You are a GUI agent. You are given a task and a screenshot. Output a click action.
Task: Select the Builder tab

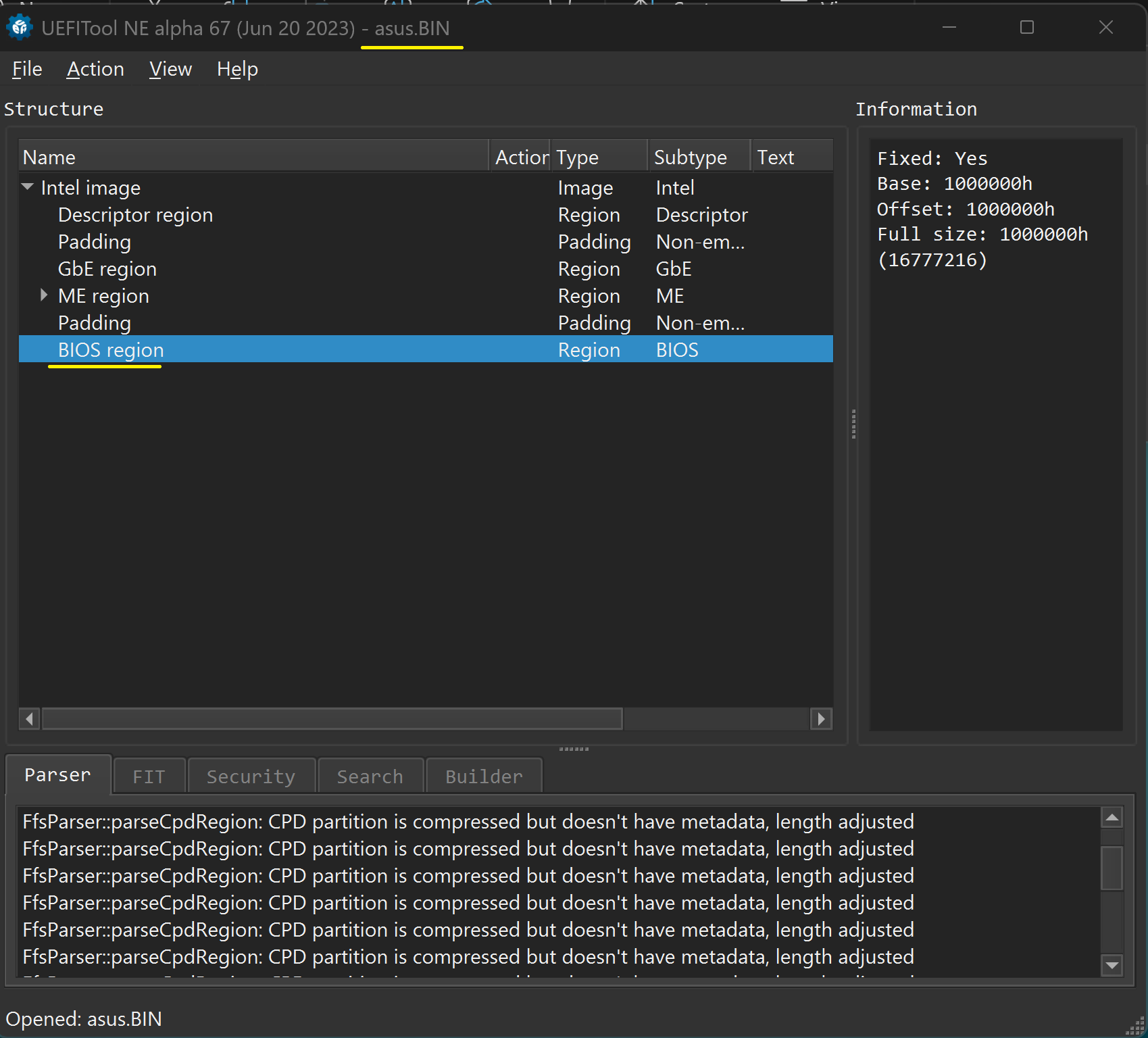(x=484, y=776)
